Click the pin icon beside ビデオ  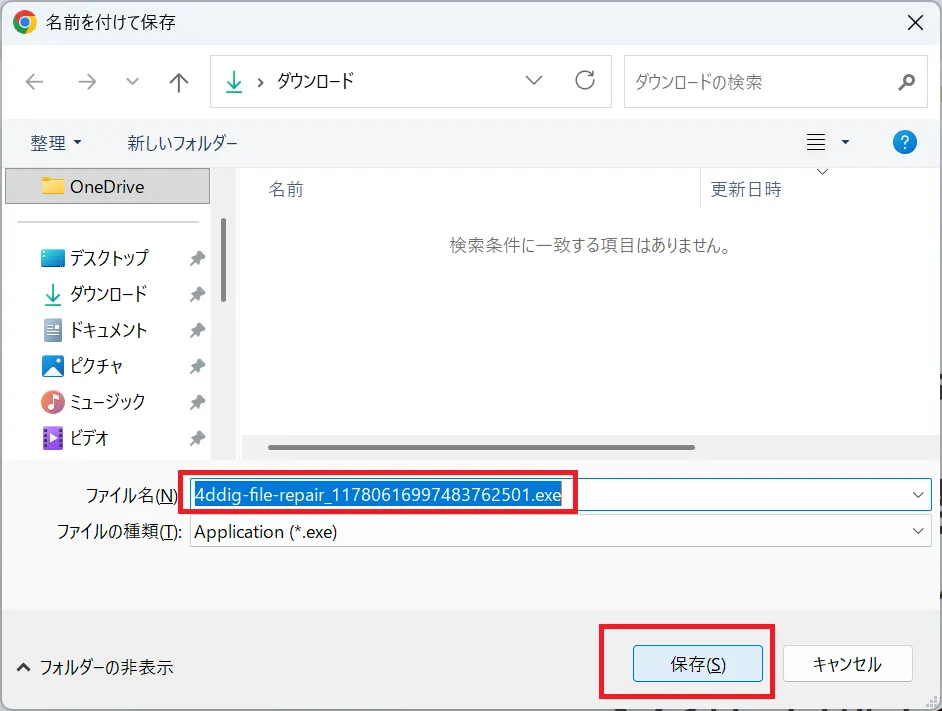point(197,439)
